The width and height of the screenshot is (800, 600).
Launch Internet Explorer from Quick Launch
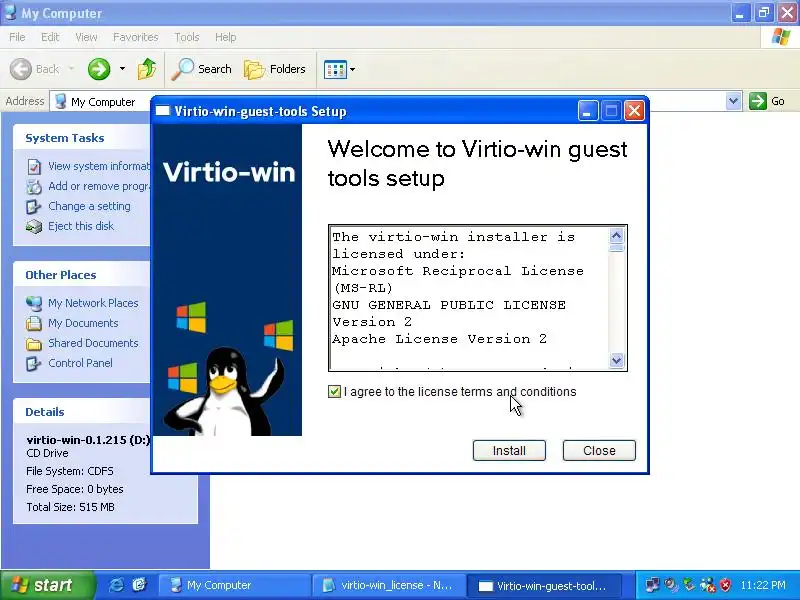pos(116,585)
